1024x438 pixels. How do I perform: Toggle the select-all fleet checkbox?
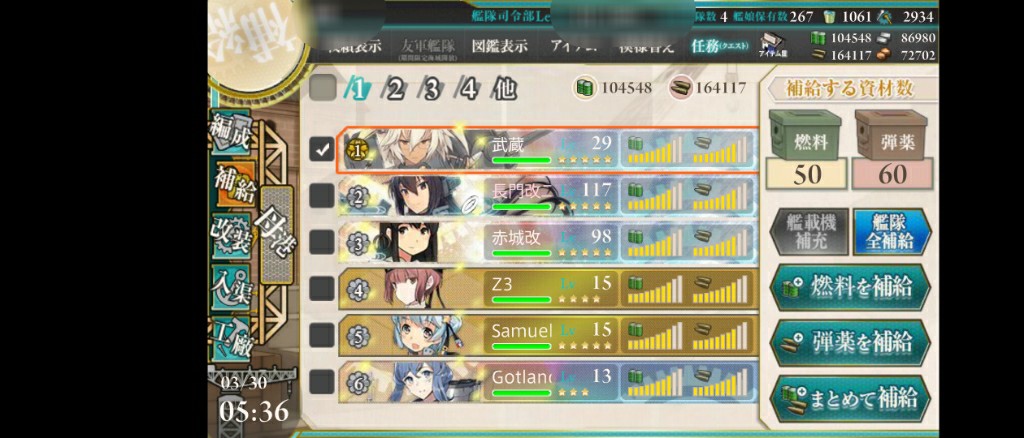322,87
